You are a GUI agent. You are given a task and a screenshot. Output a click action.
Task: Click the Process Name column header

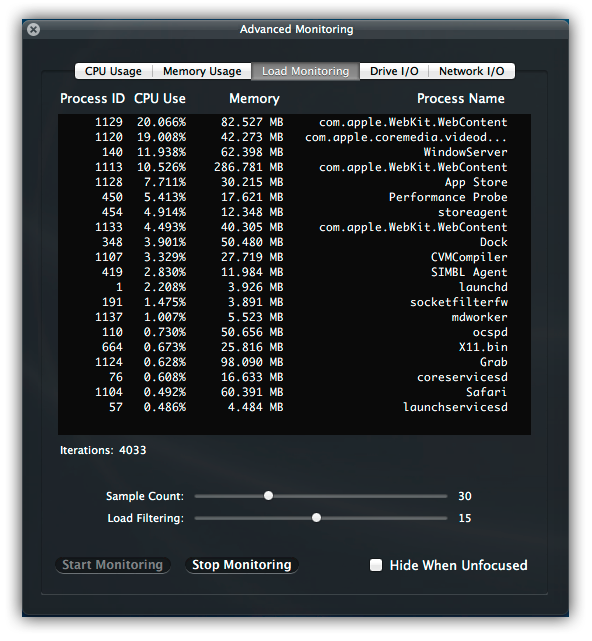[x=461, y=99]
